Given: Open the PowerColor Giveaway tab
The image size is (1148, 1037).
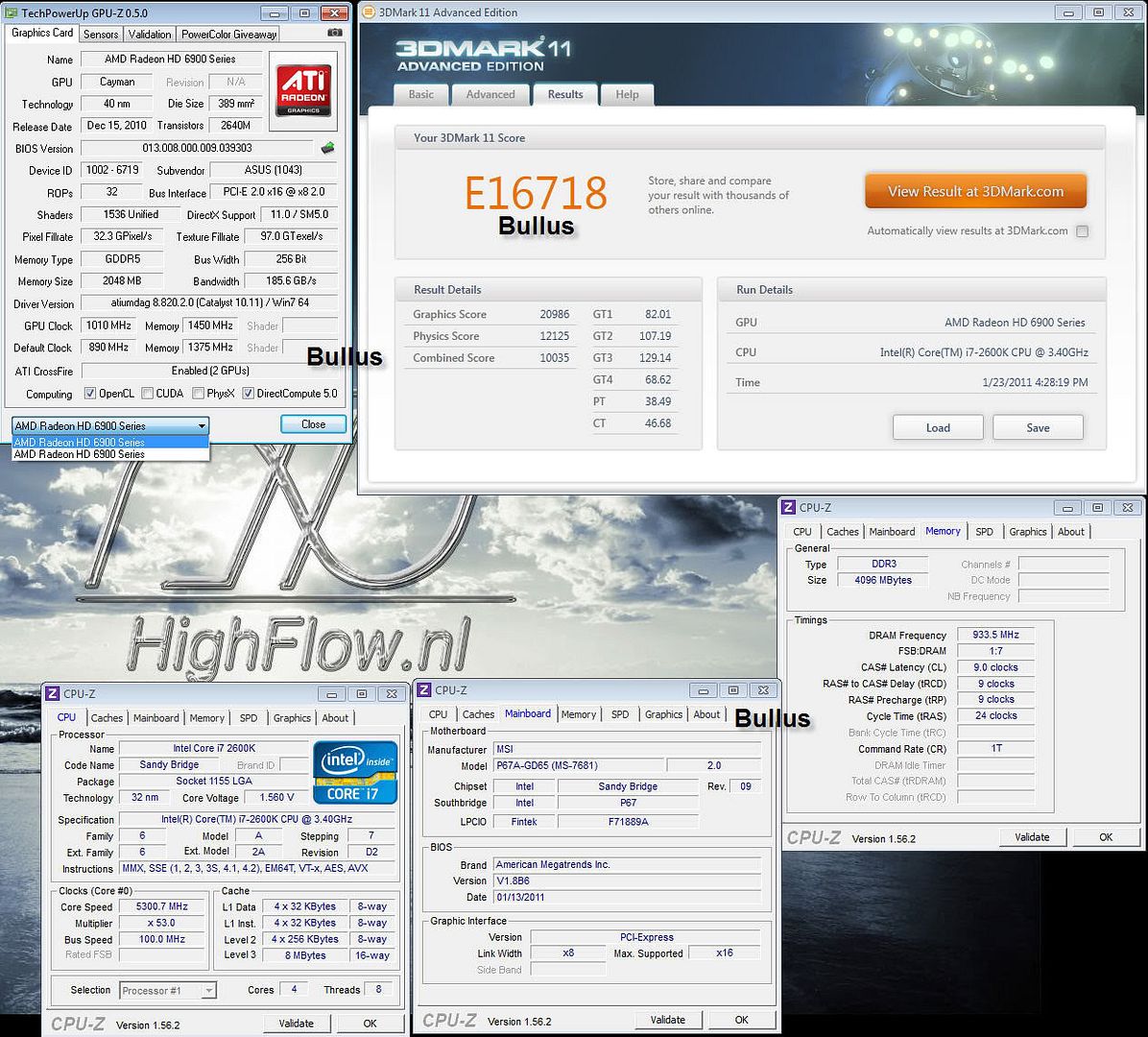Looking at the screenshot, I should (228, 34).
